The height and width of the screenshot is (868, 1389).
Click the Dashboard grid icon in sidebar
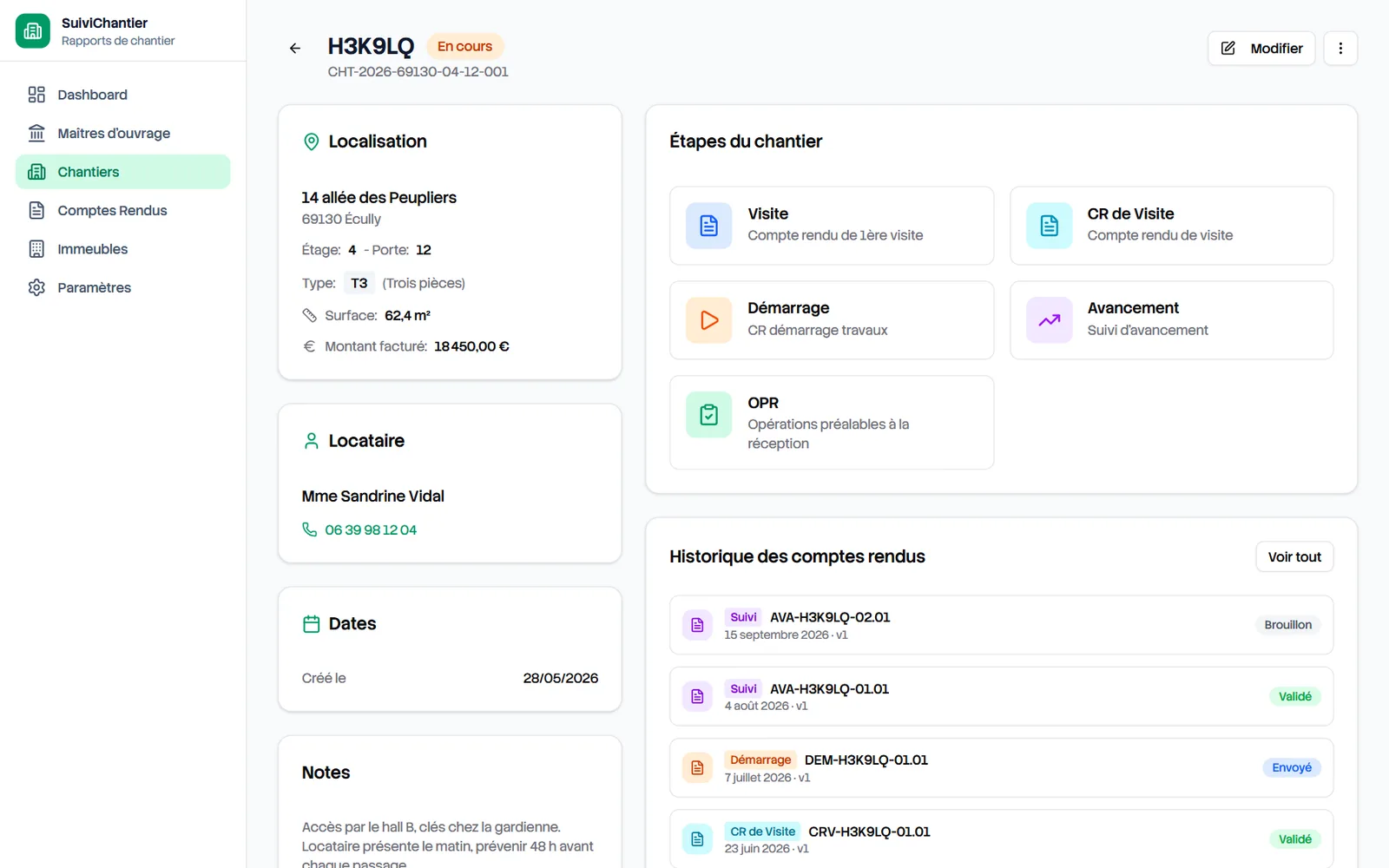coord(36,95)
